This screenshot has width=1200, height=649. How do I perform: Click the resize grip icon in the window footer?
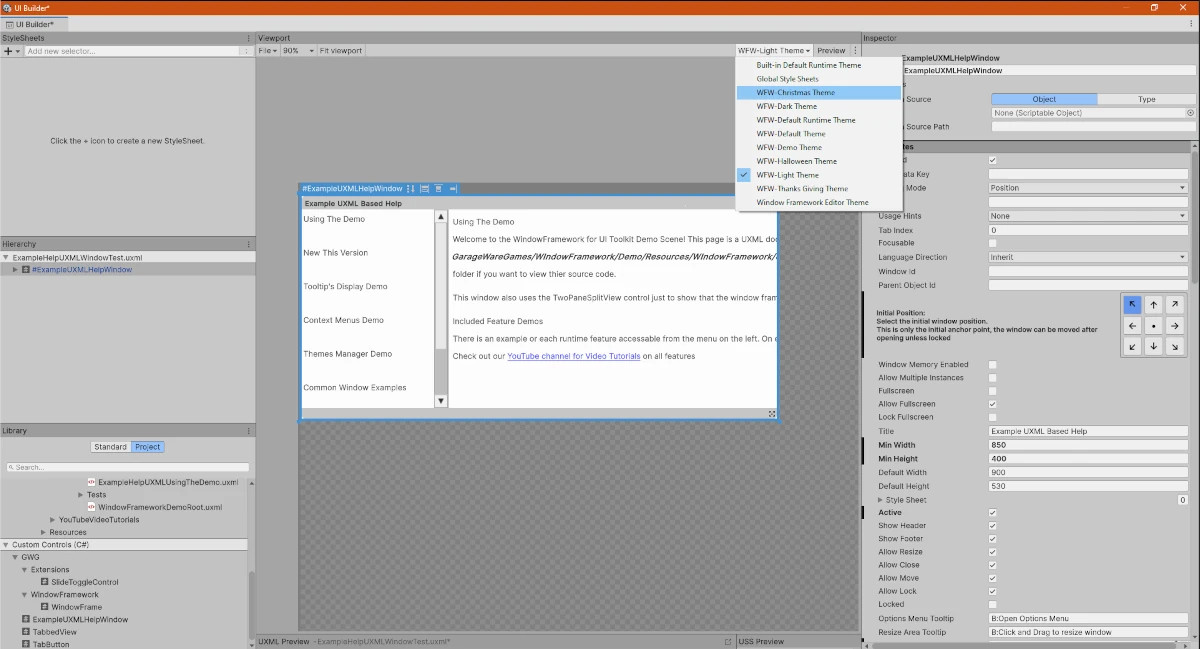(x=772, y=413)
